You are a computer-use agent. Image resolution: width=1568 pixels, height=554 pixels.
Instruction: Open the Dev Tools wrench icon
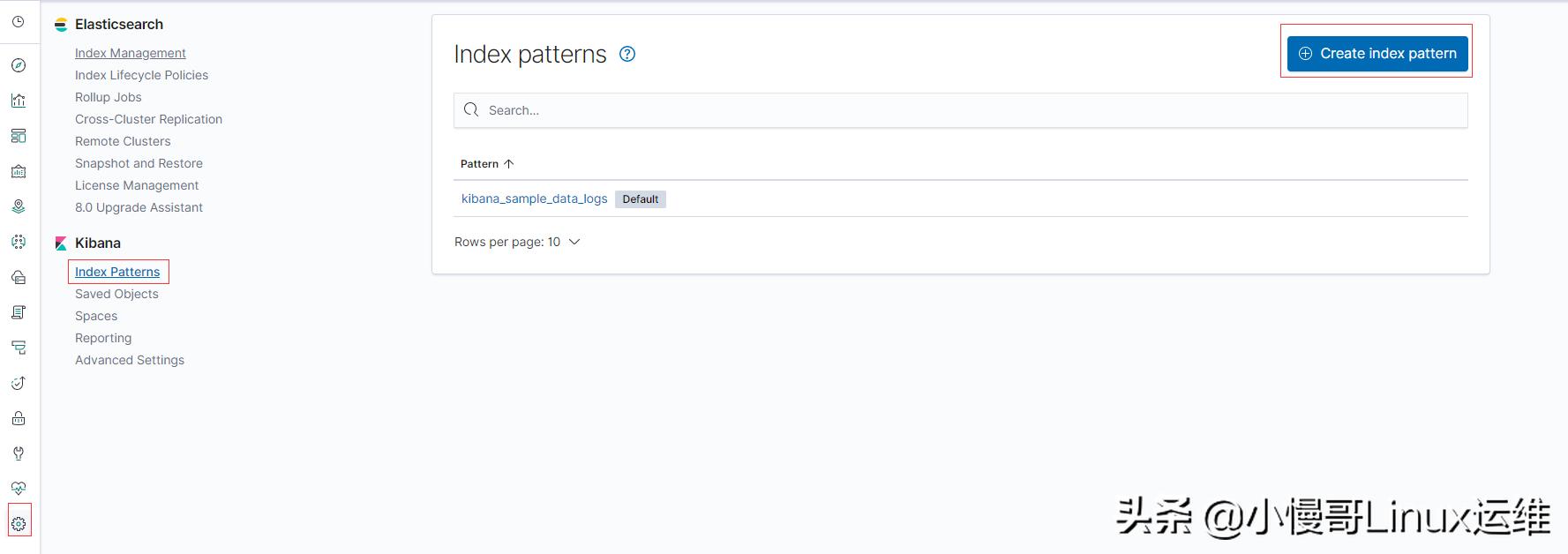[x=19, y=453]
